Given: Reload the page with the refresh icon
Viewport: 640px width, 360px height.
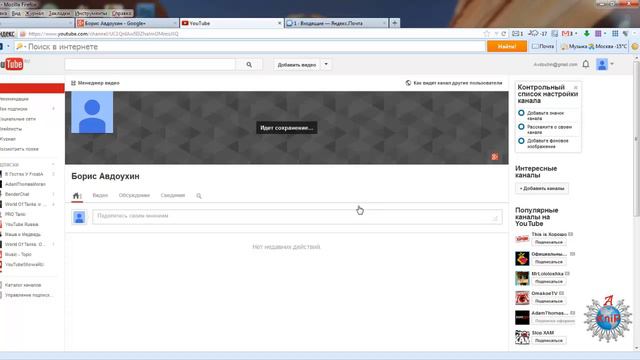Looking at the screenshot, I should coord(504,34).
